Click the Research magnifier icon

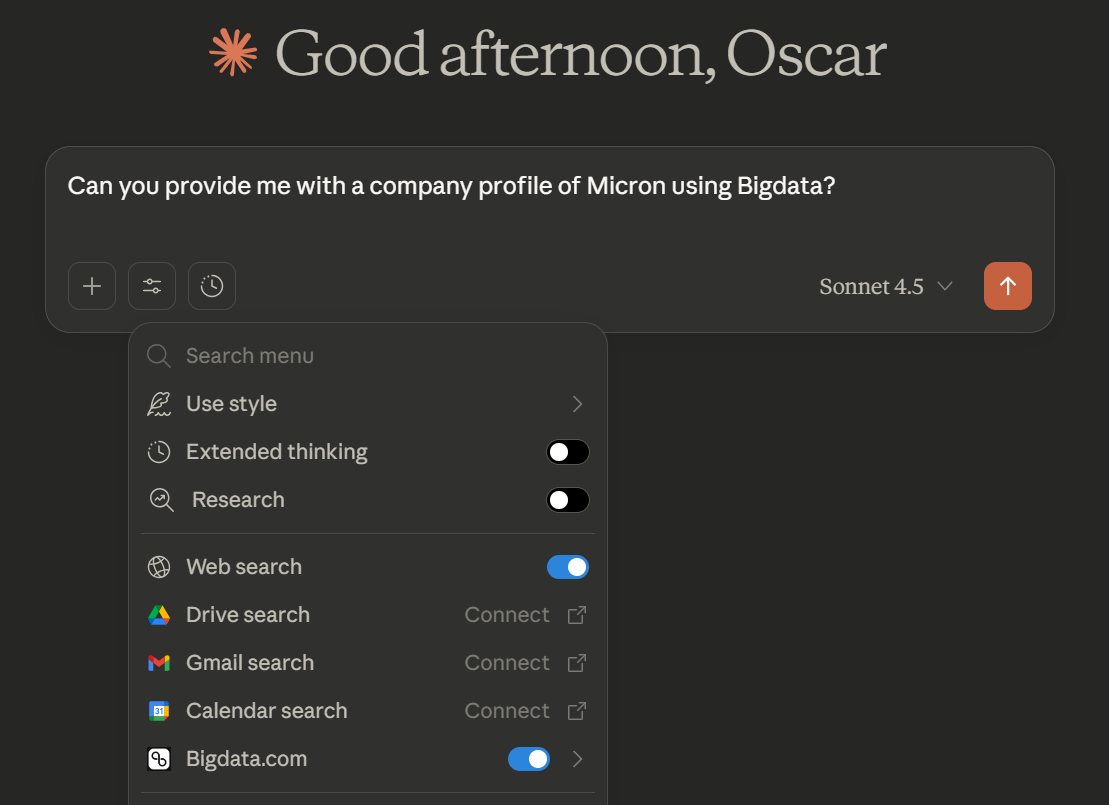[x=162, y=500]
